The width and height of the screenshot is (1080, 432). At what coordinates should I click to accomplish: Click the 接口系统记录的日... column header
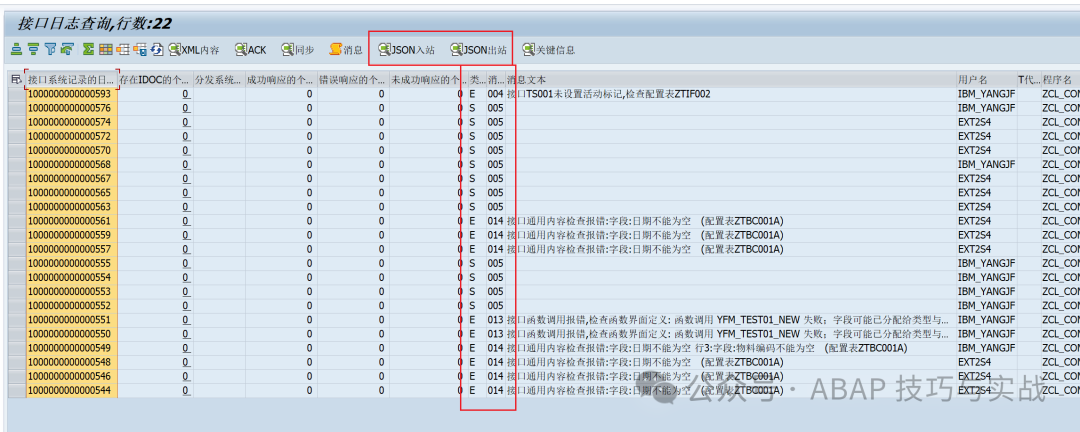[x=72, y=80]
